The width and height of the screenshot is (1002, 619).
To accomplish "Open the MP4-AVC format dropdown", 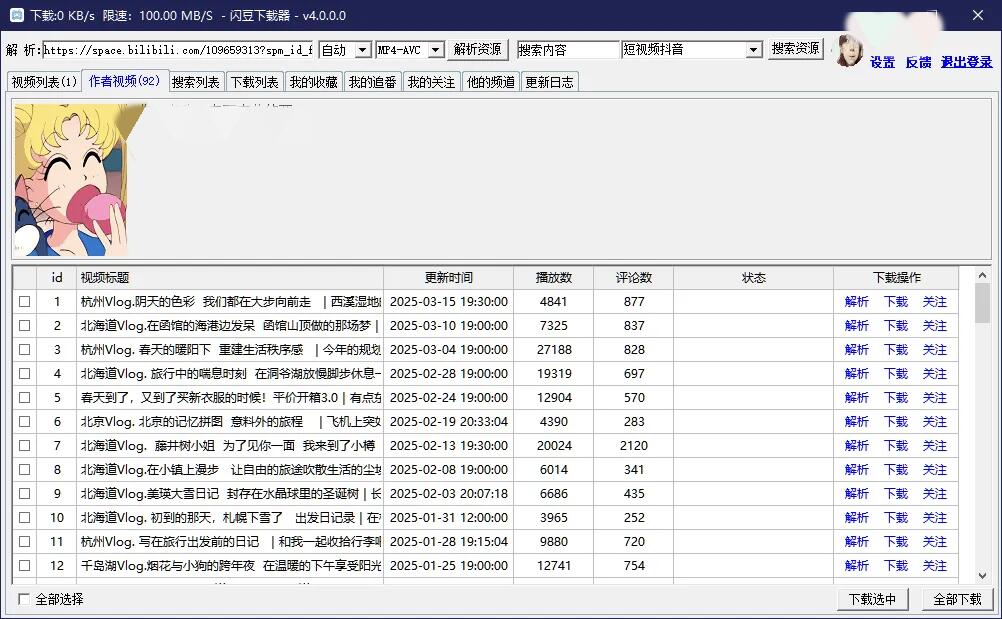I will click(436, 50).
